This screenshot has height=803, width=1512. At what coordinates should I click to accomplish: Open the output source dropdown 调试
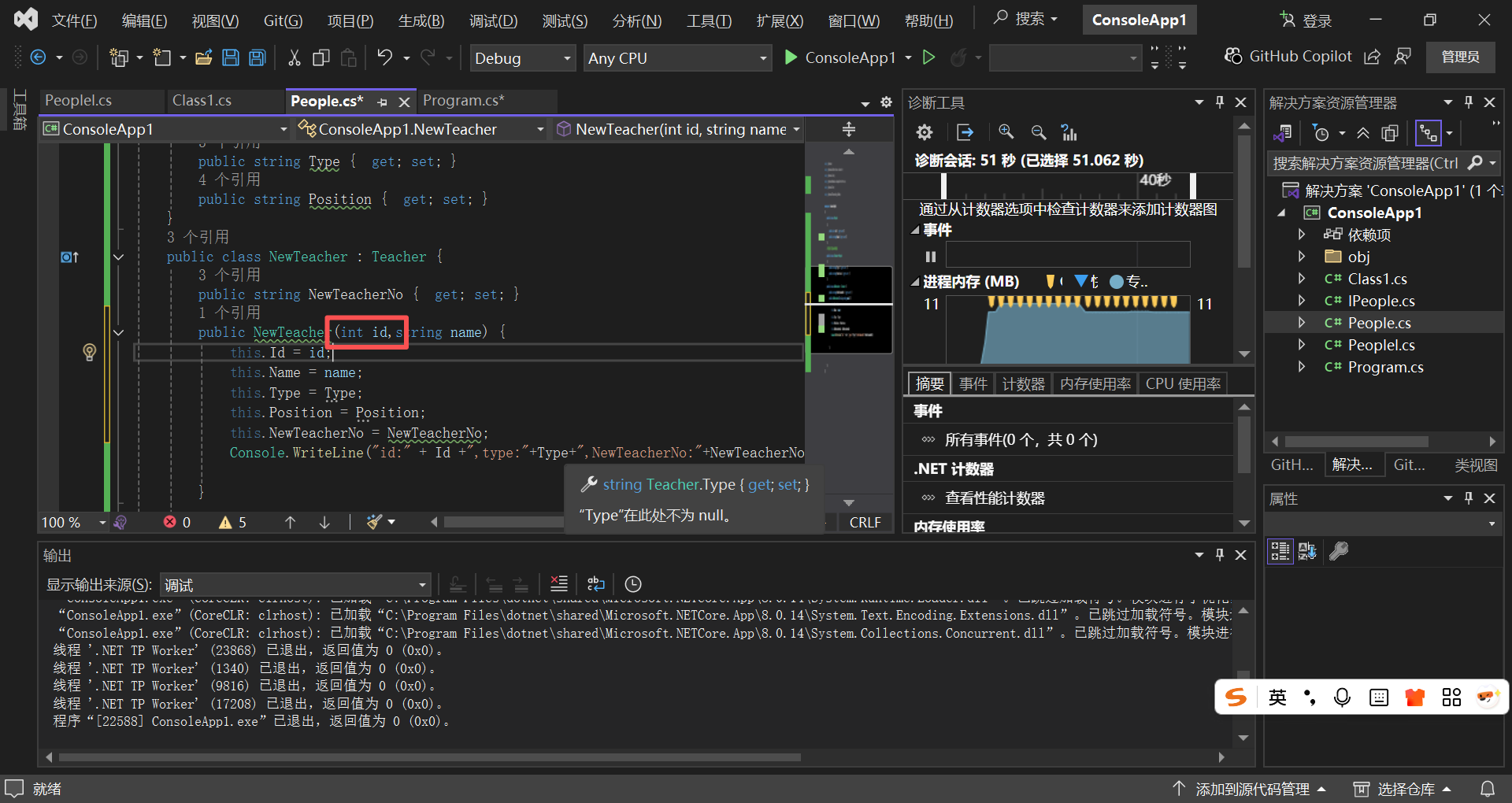click(295, 585)
